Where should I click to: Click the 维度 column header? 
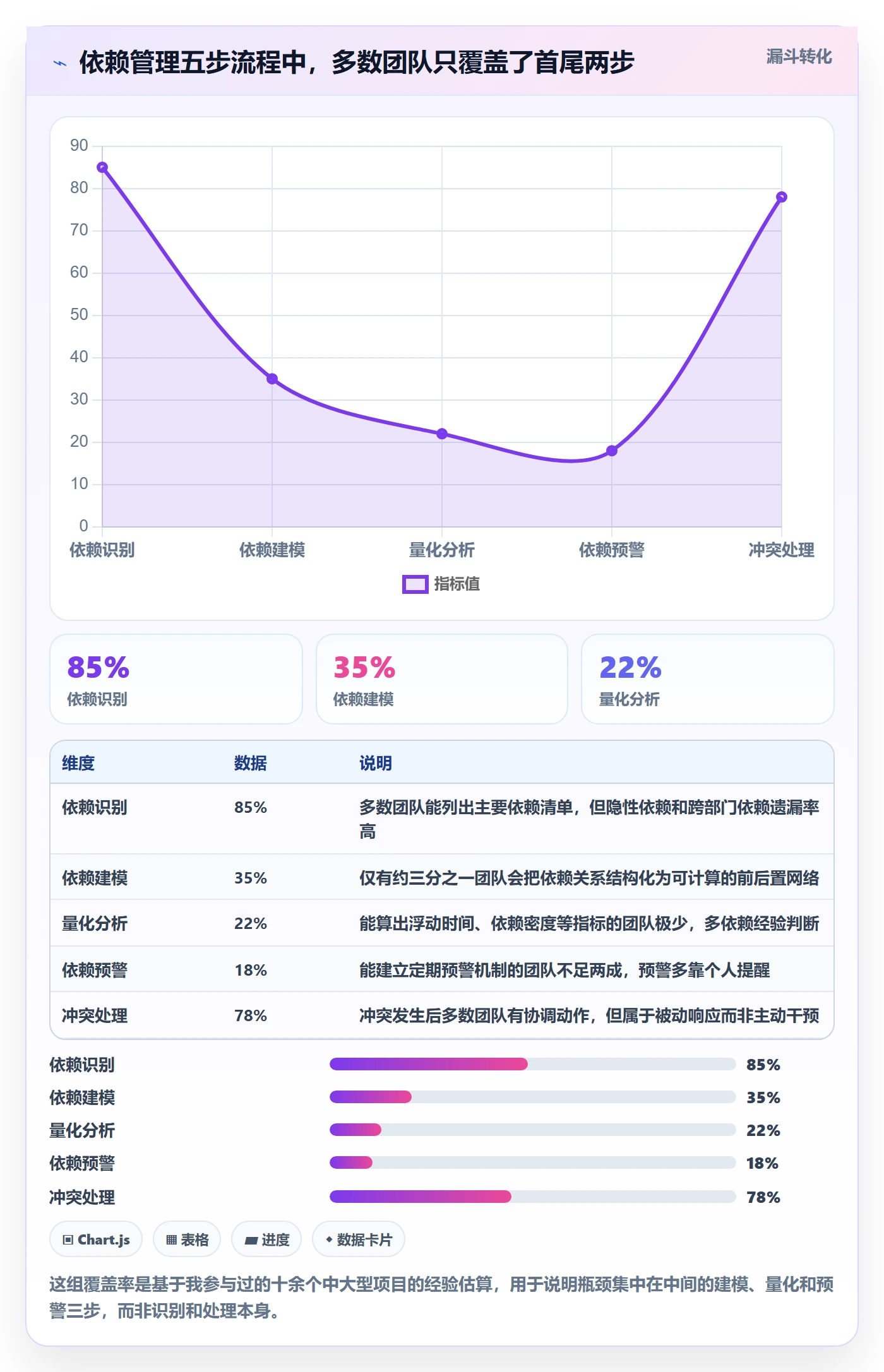[x=78, y=763]
